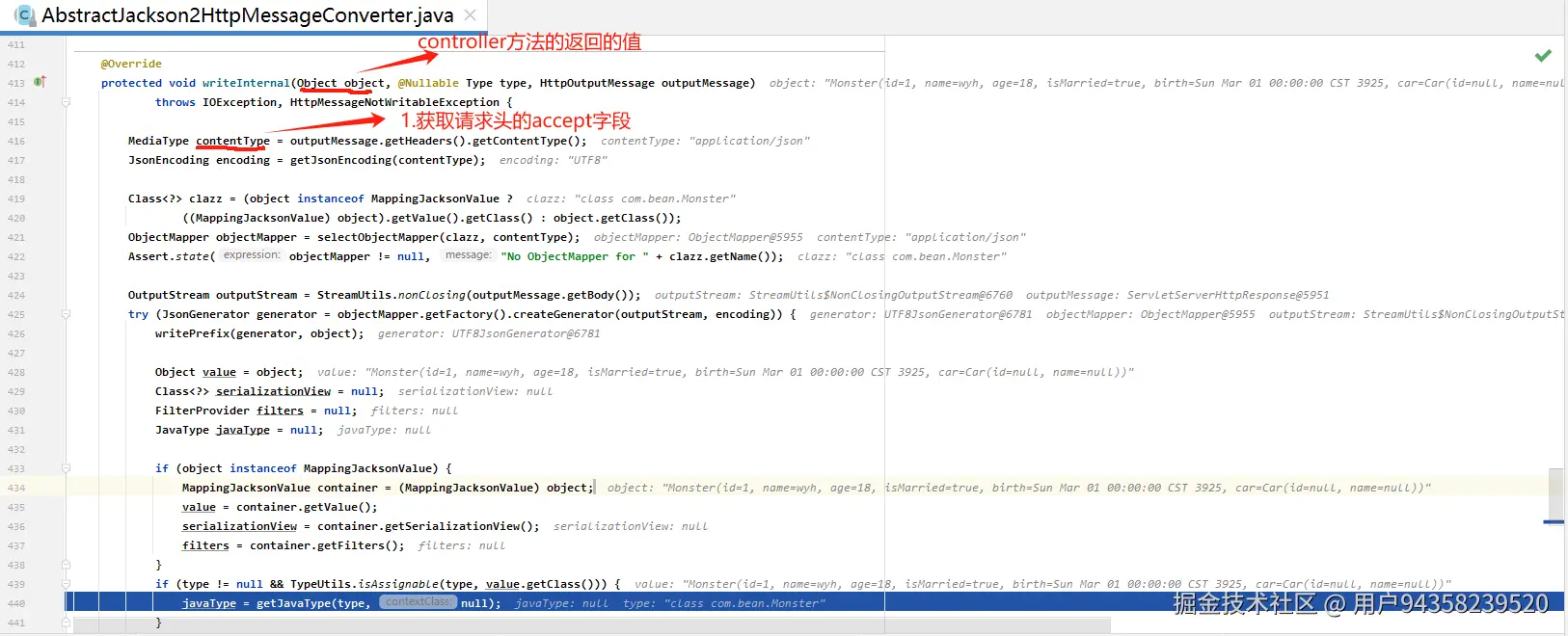Collapse the if block fold at line 433
The width and height of the screenshot is (1568, 636).
pyautogui.click(x=66, y=468)
